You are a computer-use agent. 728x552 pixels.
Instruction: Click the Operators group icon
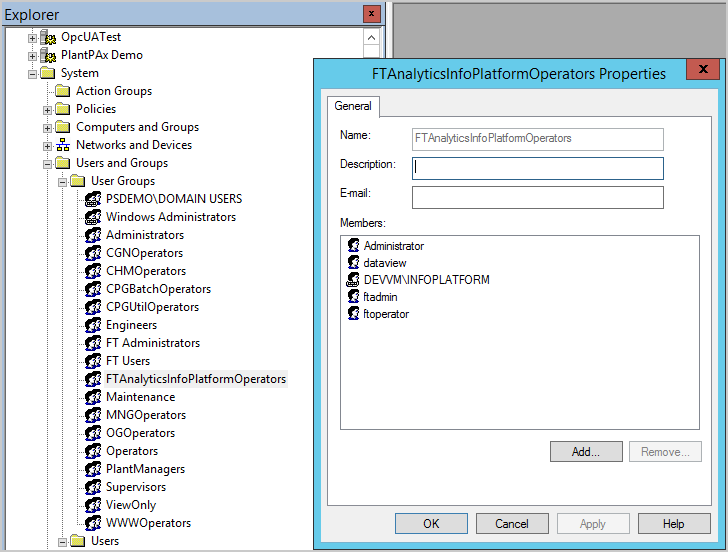tap(93, 451)
